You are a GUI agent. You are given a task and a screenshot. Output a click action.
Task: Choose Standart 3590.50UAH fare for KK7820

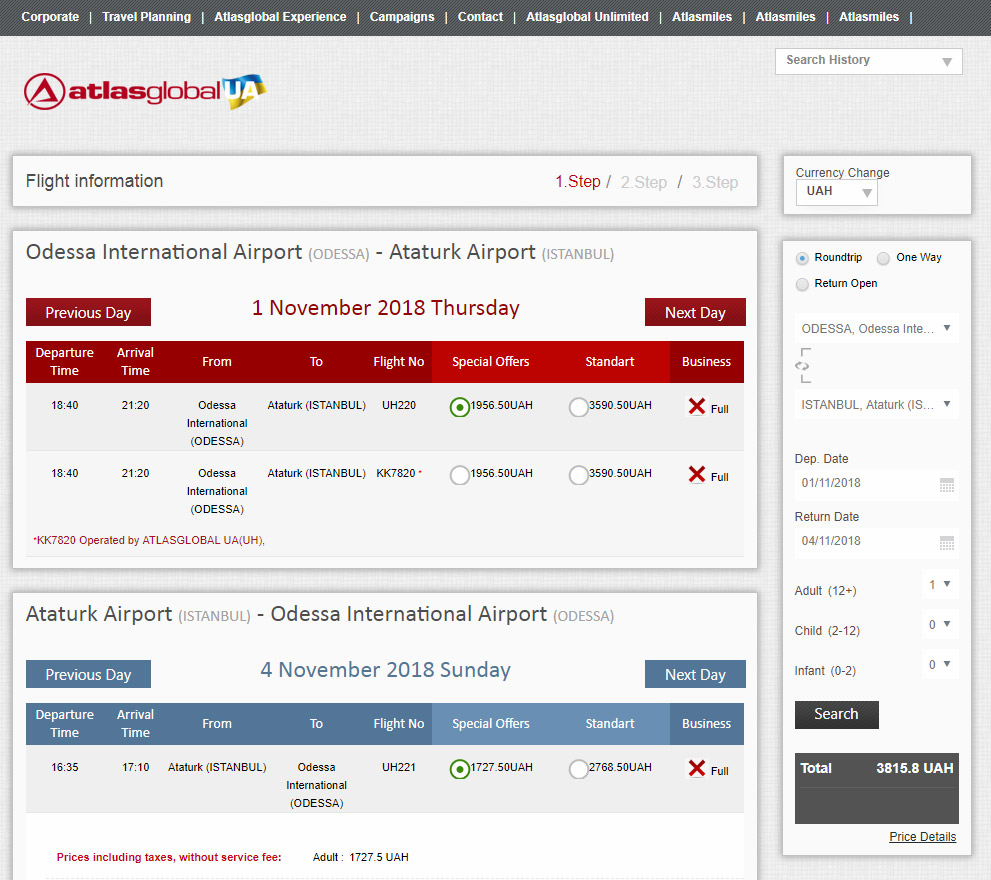tap(578, 475)
